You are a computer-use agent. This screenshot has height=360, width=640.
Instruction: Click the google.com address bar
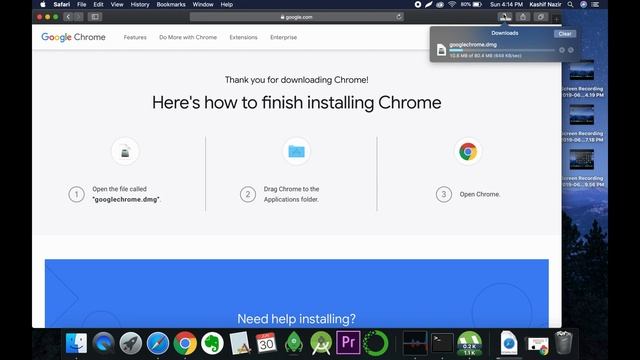click(x=297, y=17)
